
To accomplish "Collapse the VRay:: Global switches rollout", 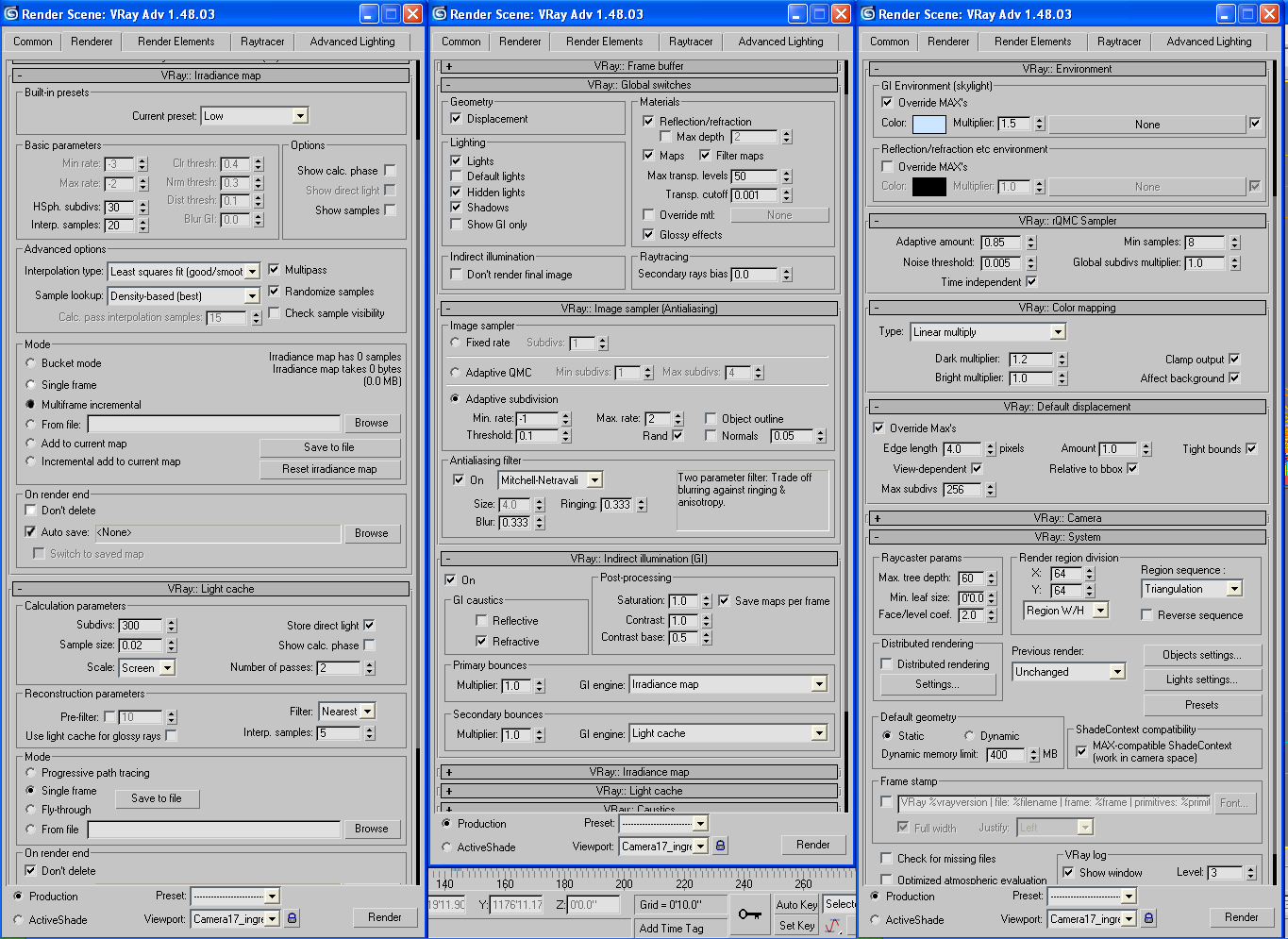I will click(x=639, y=85).
